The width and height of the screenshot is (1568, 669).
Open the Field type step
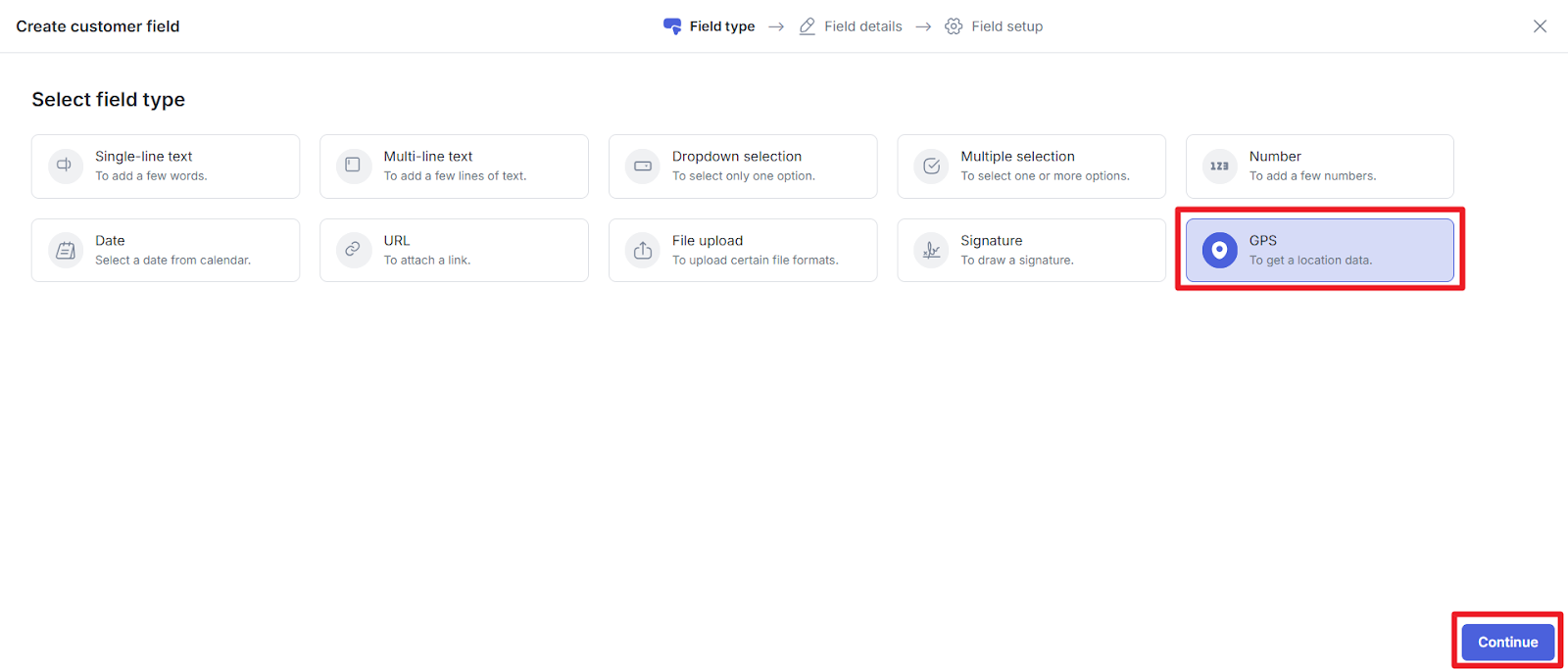click(x=721, y=26)
